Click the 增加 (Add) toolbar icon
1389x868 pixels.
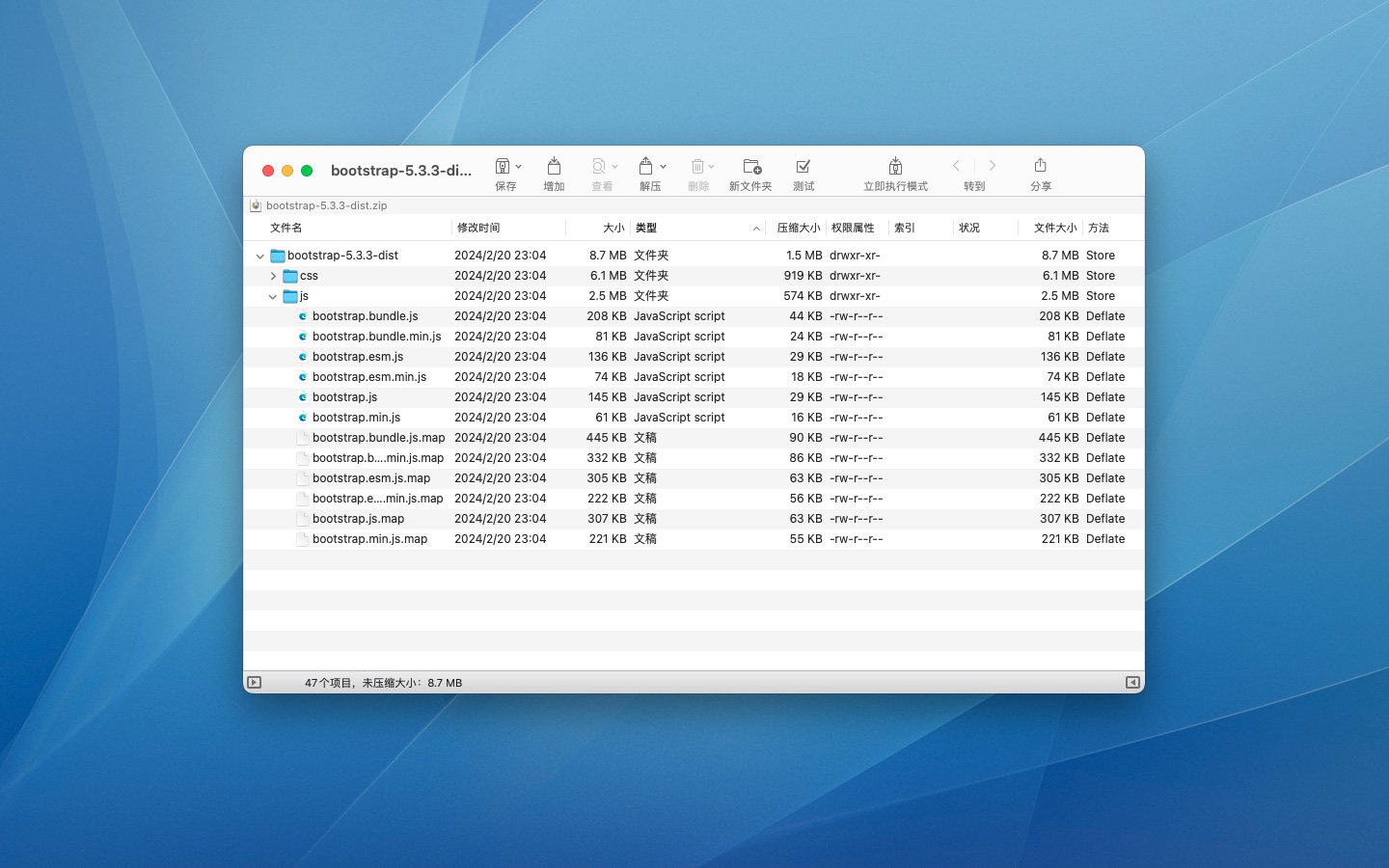(x=554, y=166)
